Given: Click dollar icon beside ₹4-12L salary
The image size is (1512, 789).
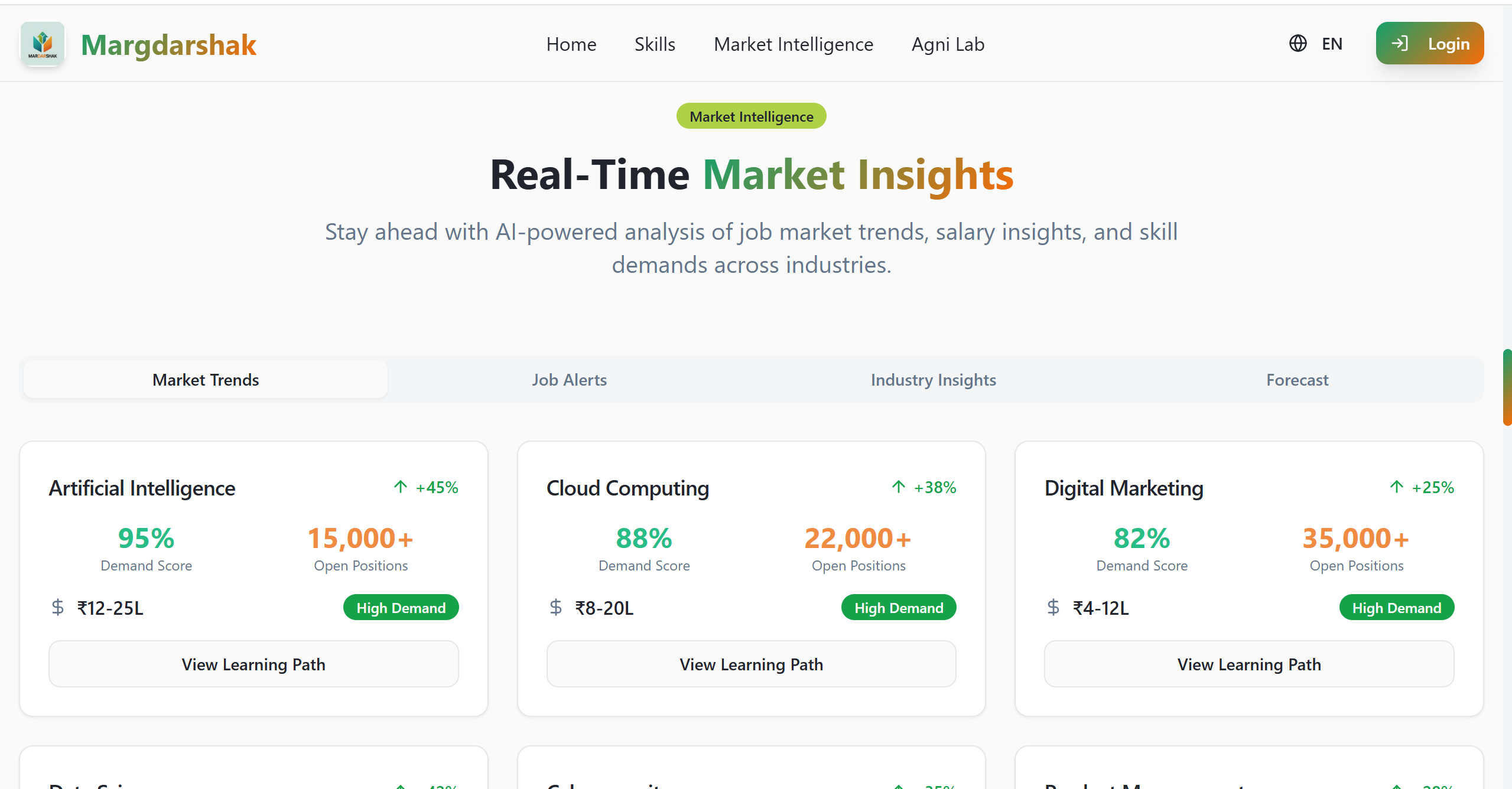Looking at the screenshot, I should pos(1053,607).
